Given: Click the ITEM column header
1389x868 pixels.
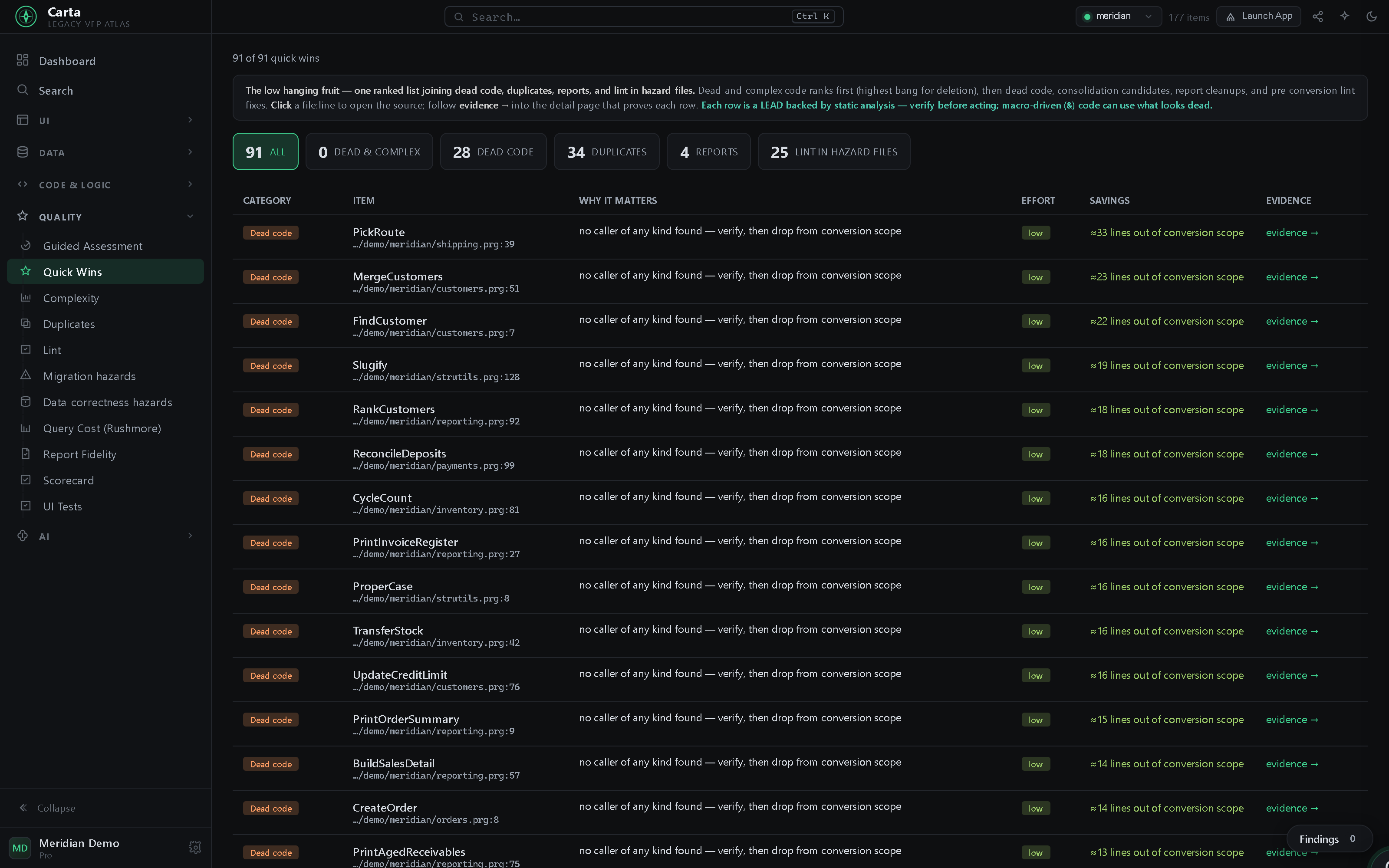Looking at the screenshot, I should 363,201.
